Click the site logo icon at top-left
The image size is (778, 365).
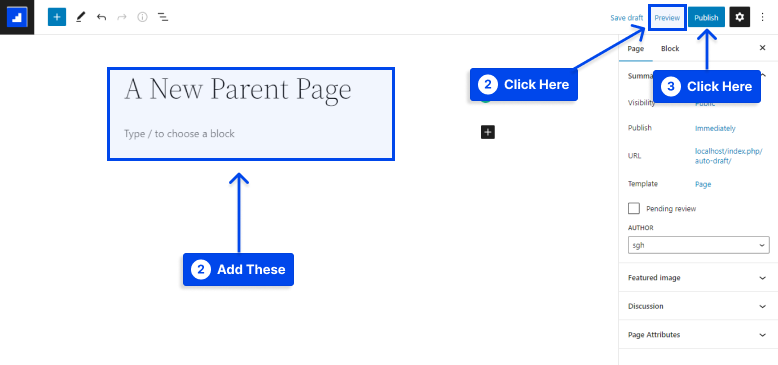click(17, 17)
